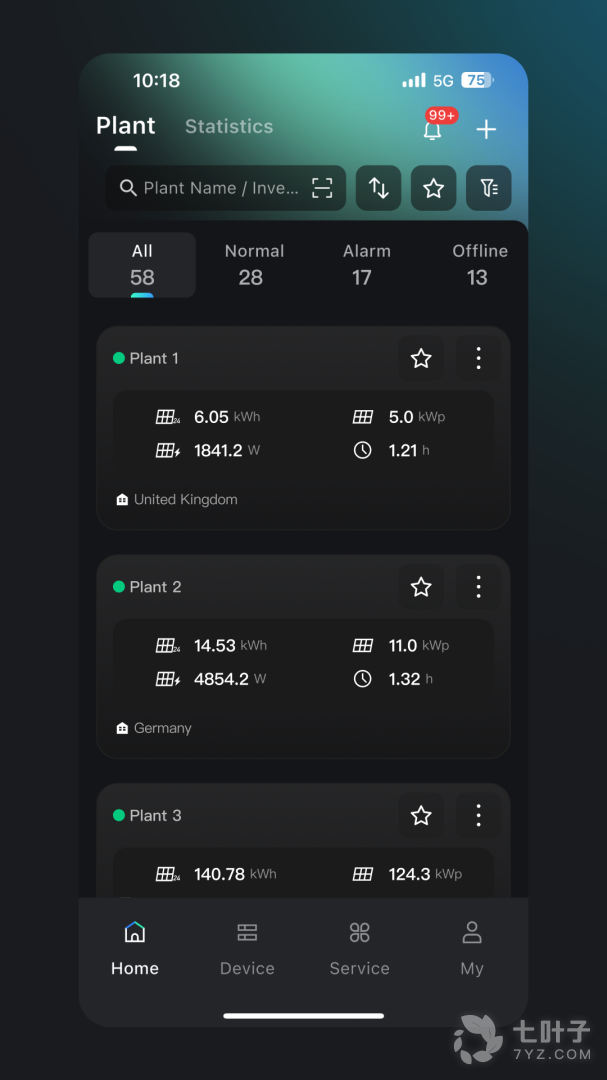Expand Plant 2 more options menu

tap(478, 587)
